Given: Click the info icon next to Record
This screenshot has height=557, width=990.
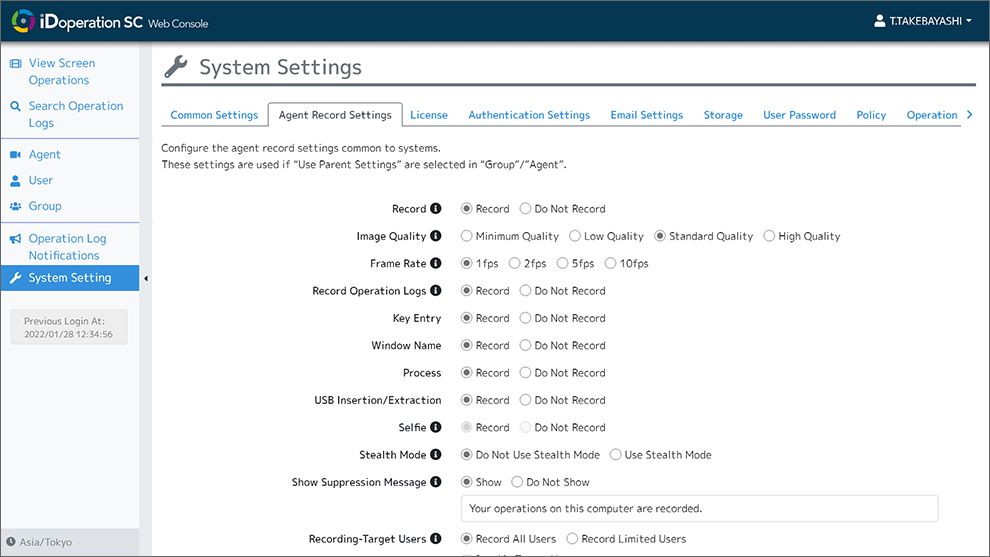Looking at the screenshot, I should click(x=436, y=208).
